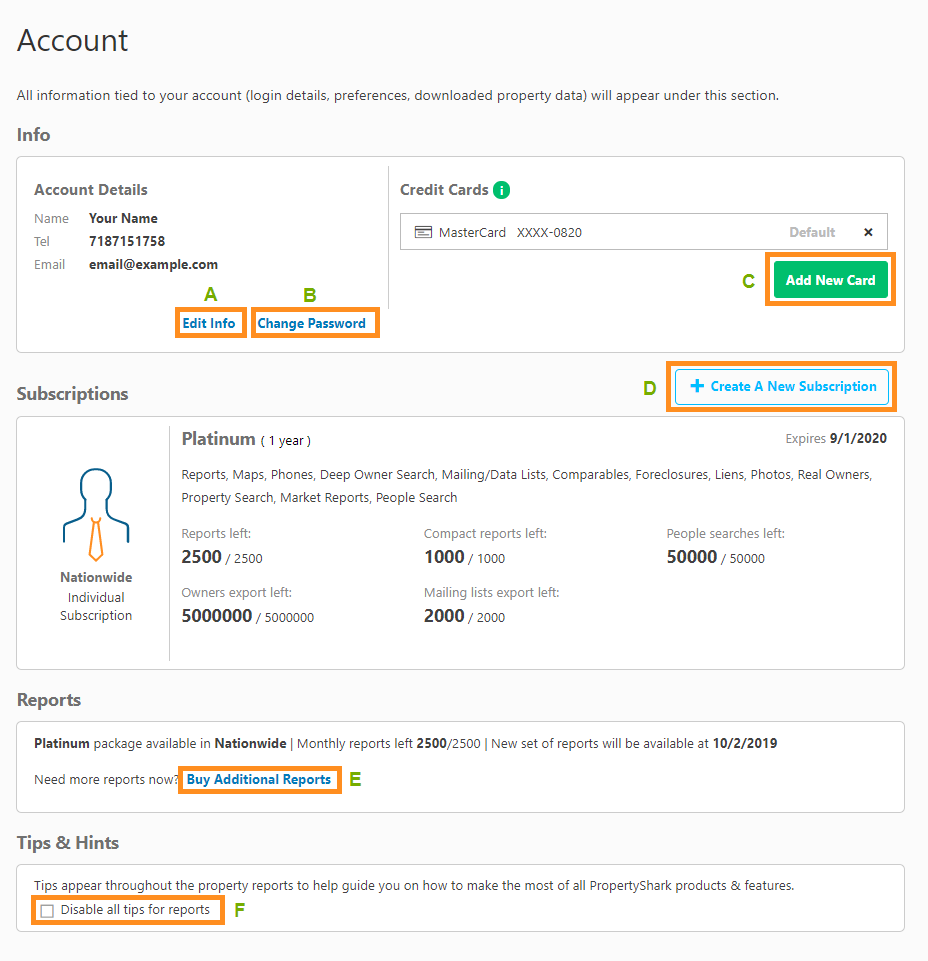Click the People searches left 50000 value
The width and height of the screenshot is (928, 961).
691,556
